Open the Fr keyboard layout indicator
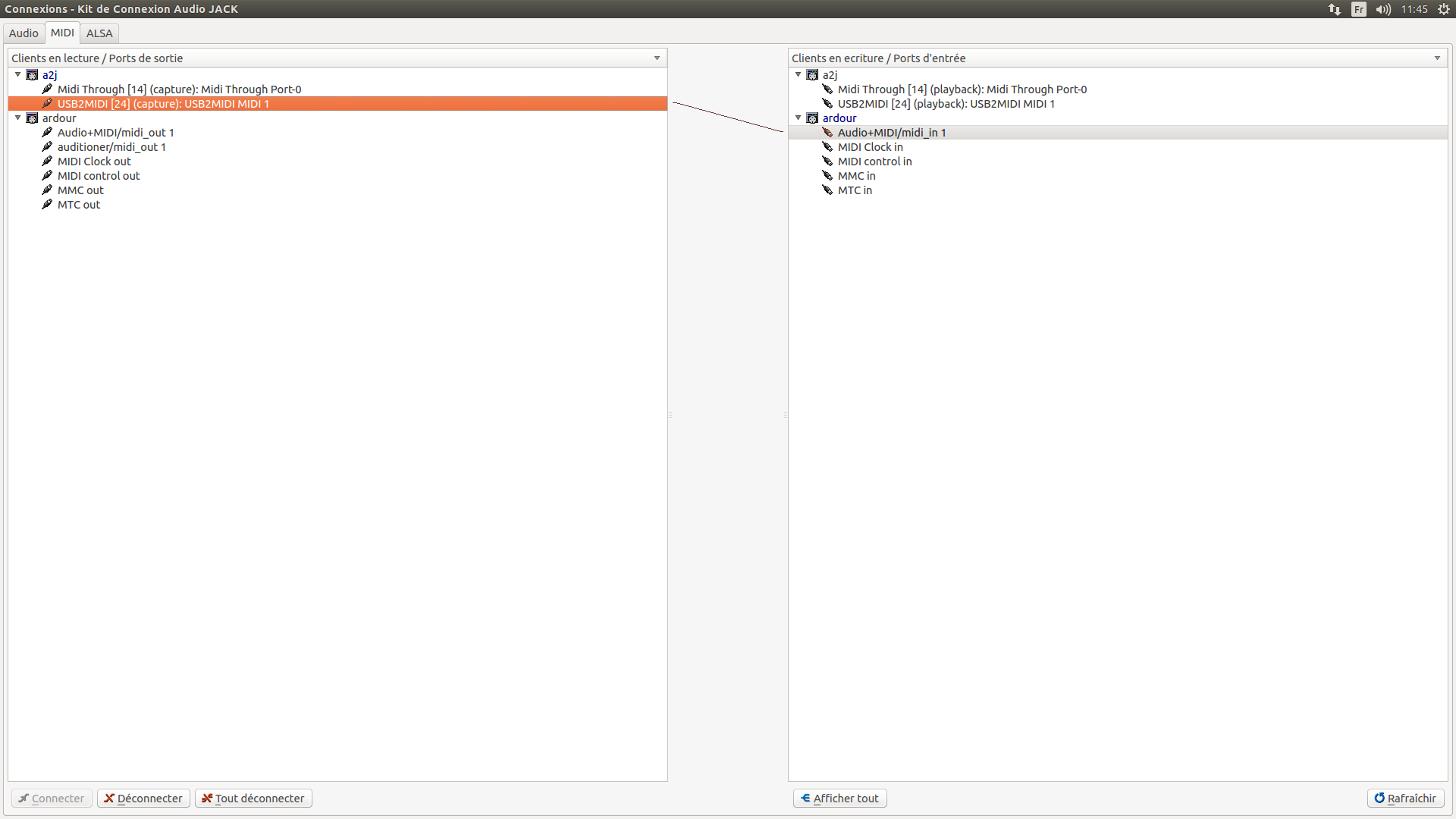Image resolution: width=1456 pixels, height=819 pixels. pos(1359,9)
